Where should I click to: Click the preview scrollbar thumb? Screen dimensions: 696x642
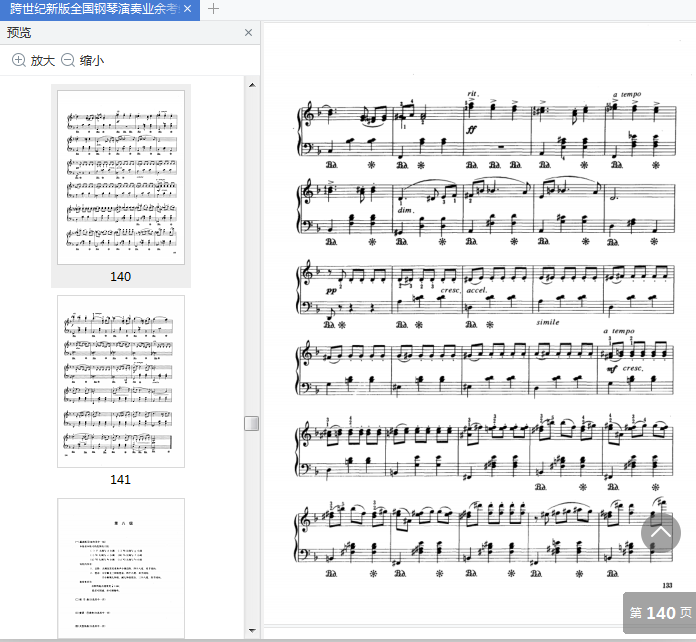coord(252,423)
